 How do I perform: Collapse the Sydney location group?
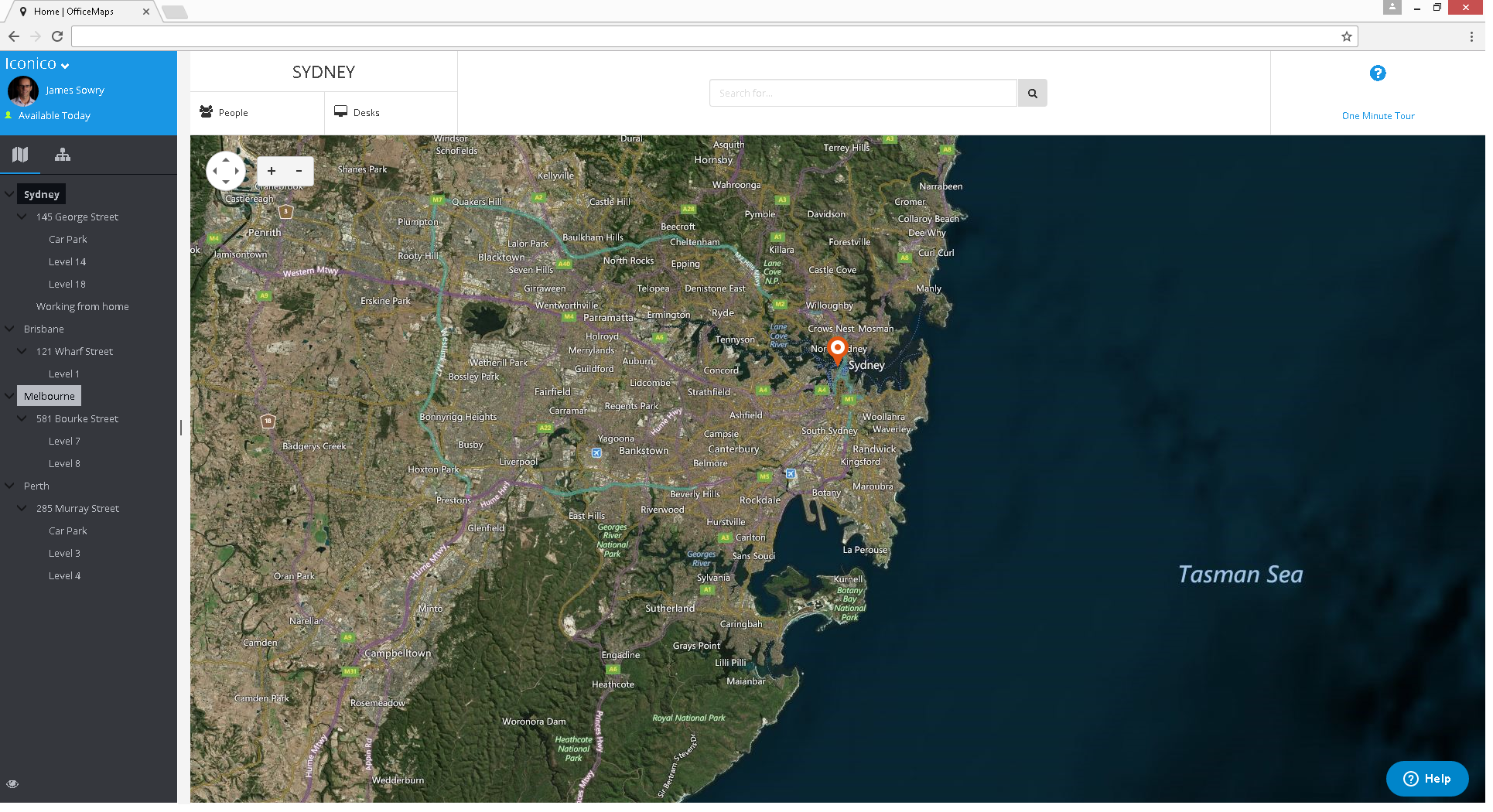coord(9,193)
